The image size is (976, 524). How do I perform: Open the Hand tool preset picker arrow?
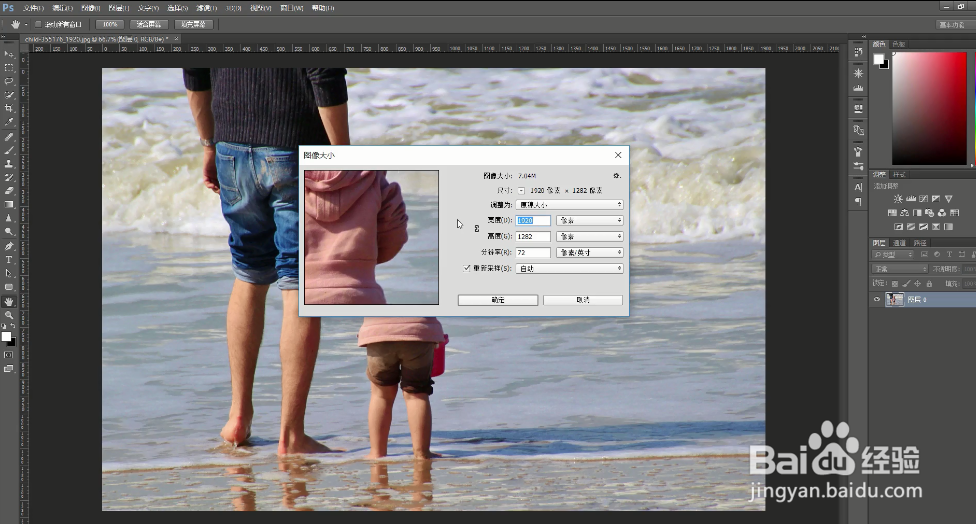(x=26, y=24)
